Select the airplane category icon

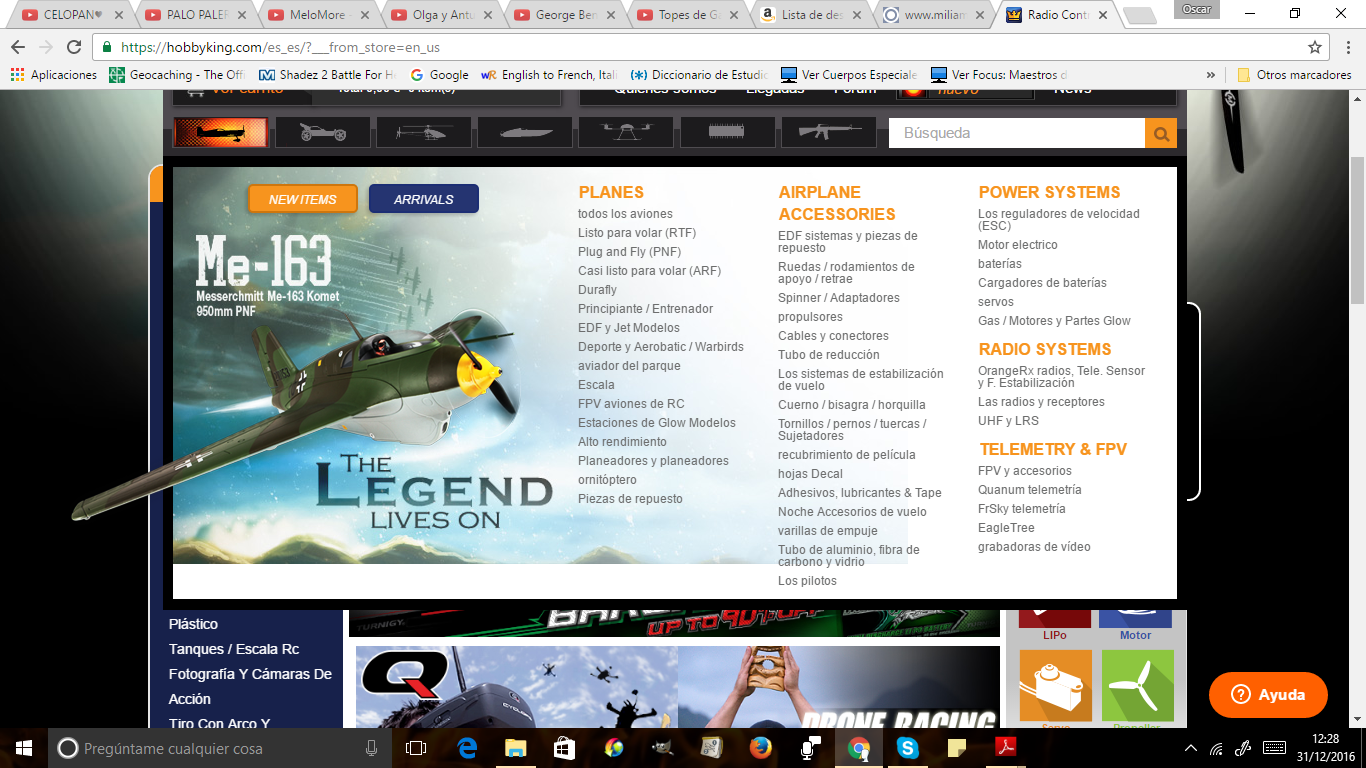(x=220, y=133)
